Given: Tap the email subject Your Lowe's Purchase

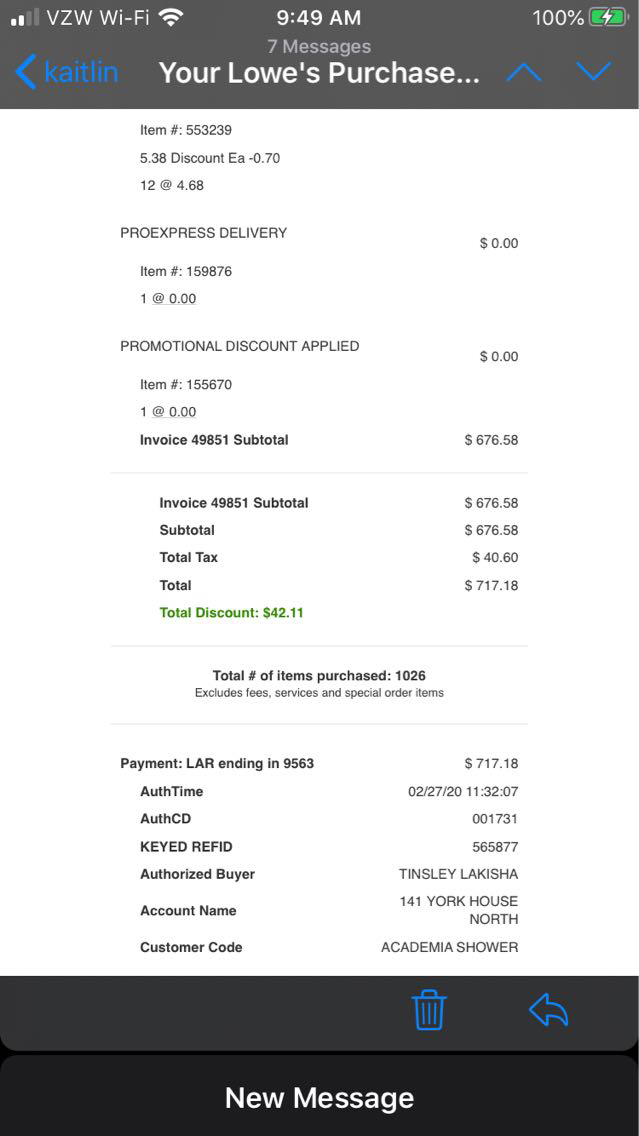Looking at the screenshot, I should [319, 73].
